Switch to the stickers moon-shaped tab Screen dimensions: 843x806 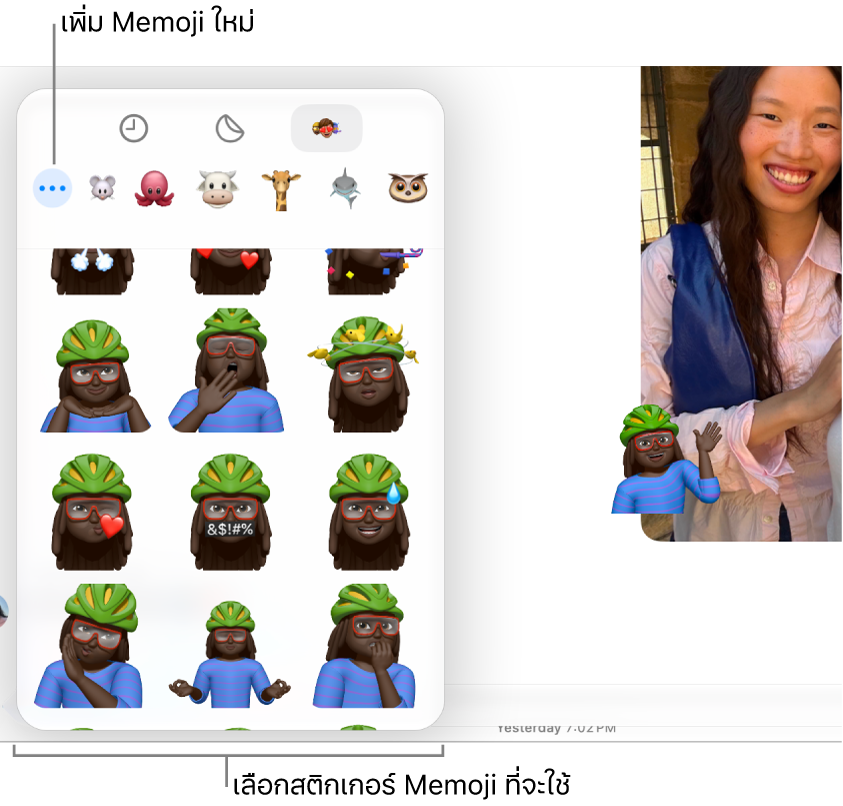[230, 129]
